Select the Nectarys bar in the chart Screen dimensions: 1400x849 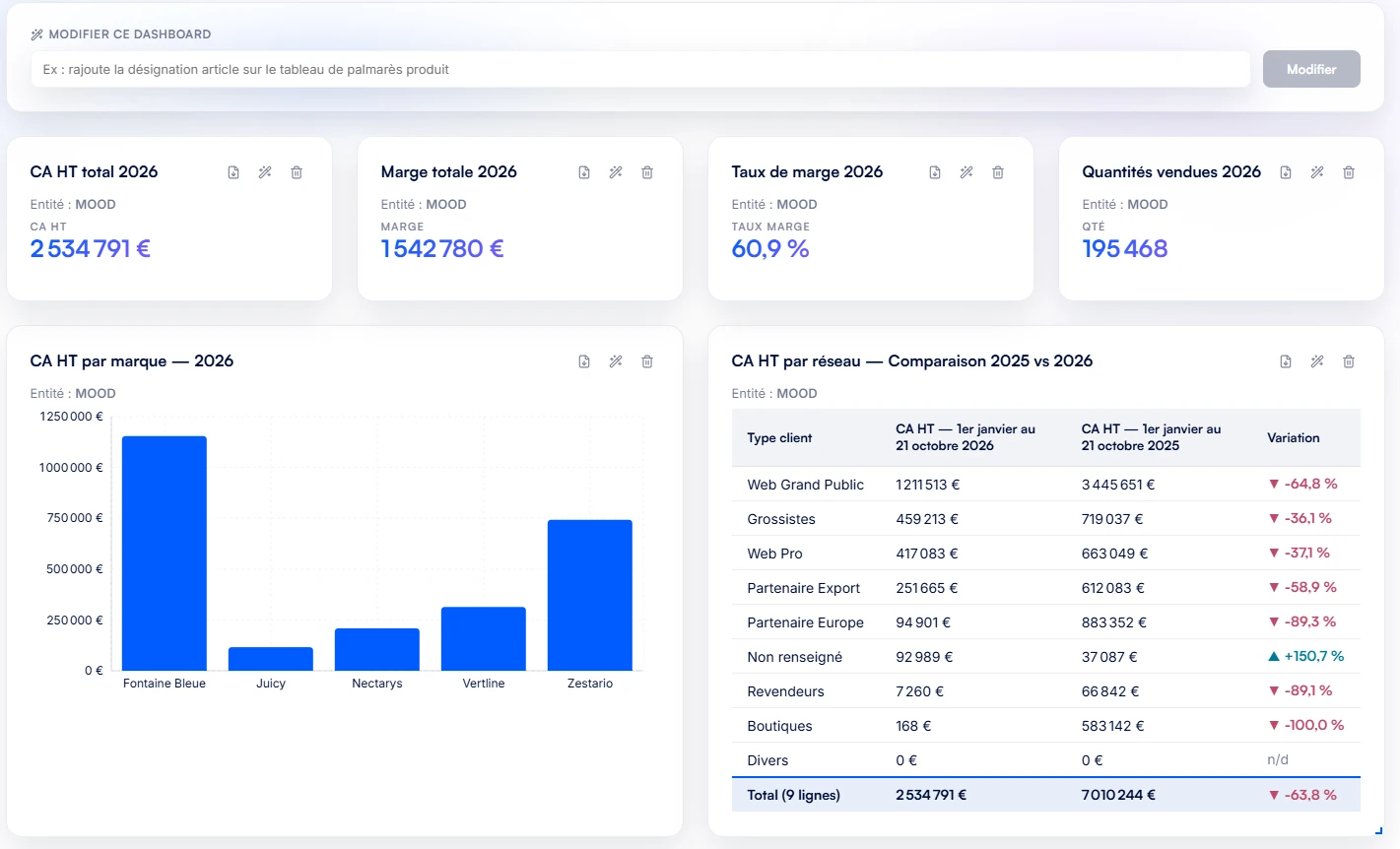tap(377, 650)
